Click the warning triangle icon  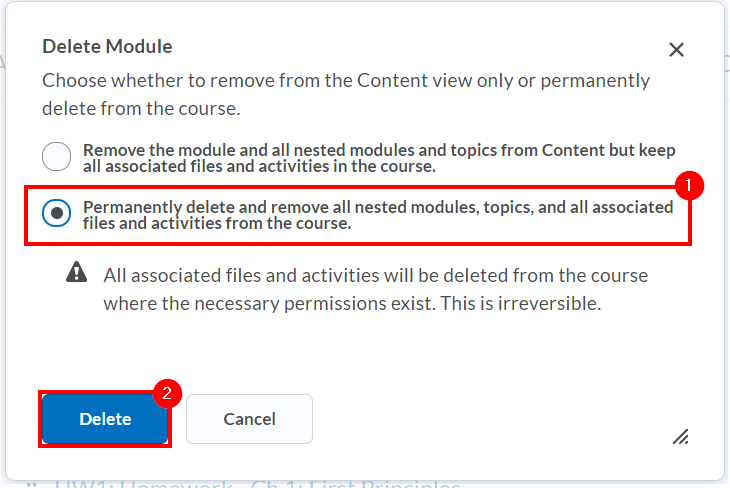tap(76, 273)
